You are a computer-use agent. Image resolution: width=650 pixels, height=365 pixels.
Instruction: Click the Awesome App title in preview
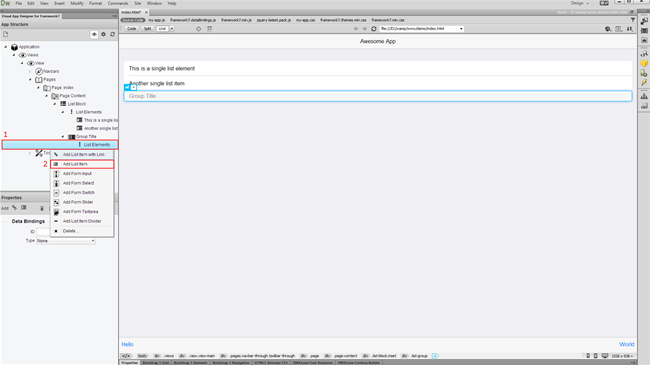pos(378,41)
